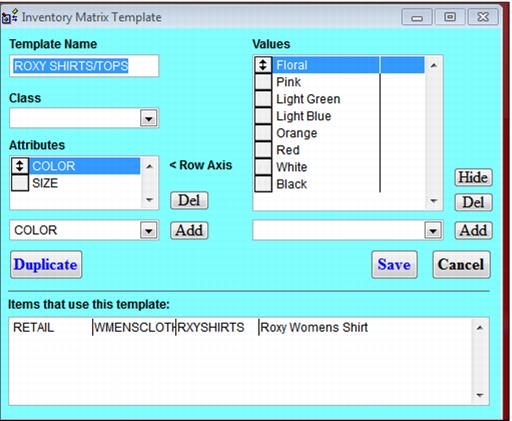512x421 pixels.
Task: Click Del button next to Values list
Action: point(473,202)
